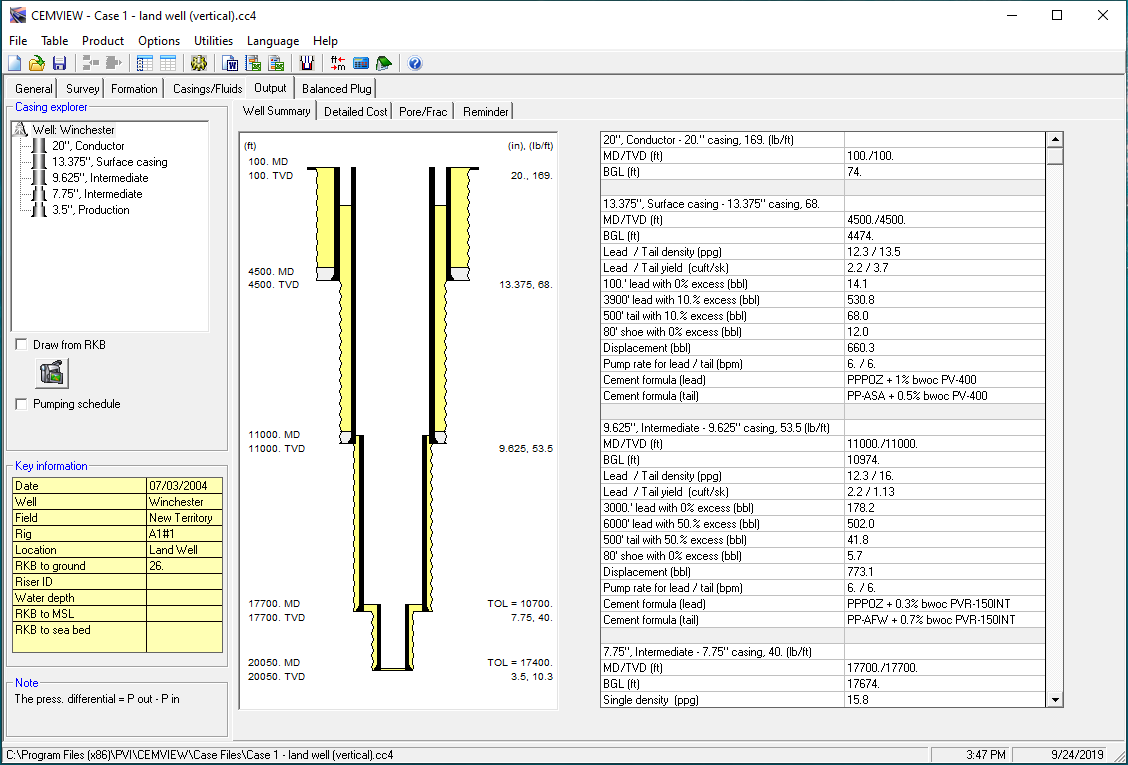Open Help via the blue question mark icon

[415, 63]
